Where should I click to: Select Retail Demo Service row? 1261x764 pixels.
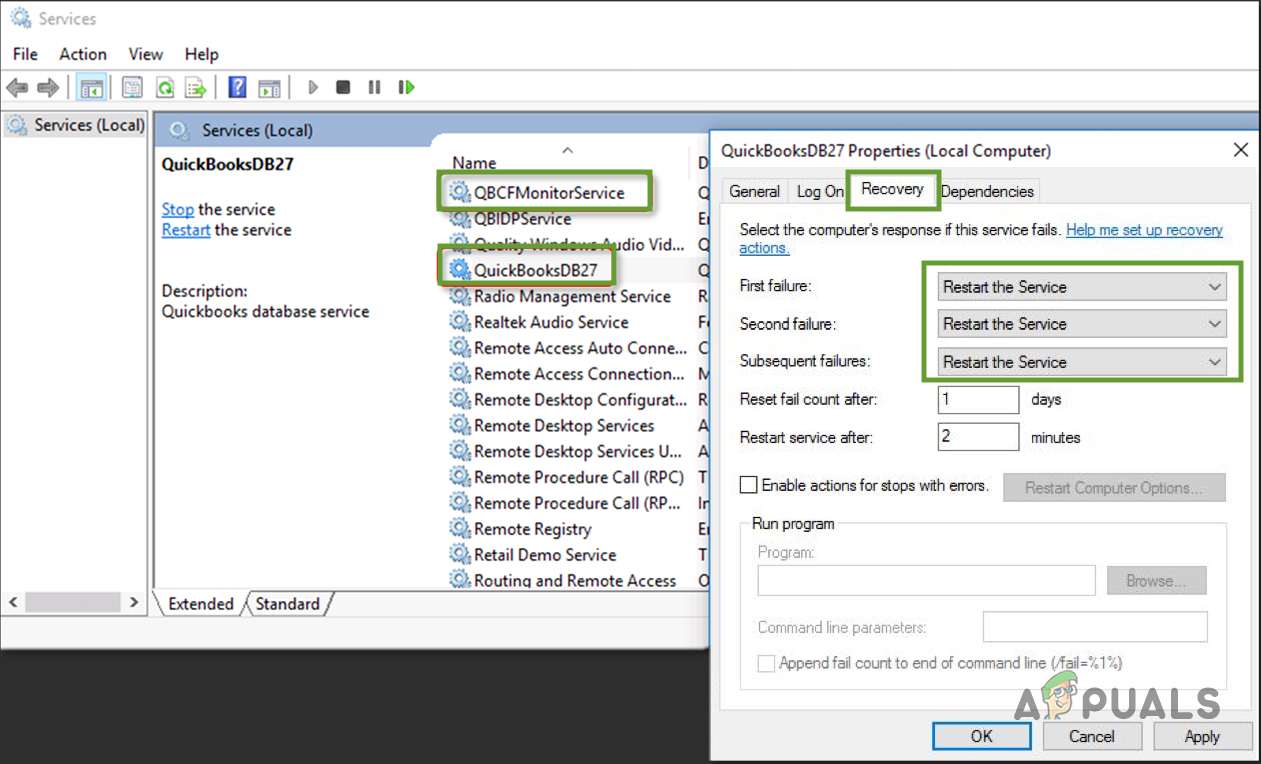(x=545, y=555)
